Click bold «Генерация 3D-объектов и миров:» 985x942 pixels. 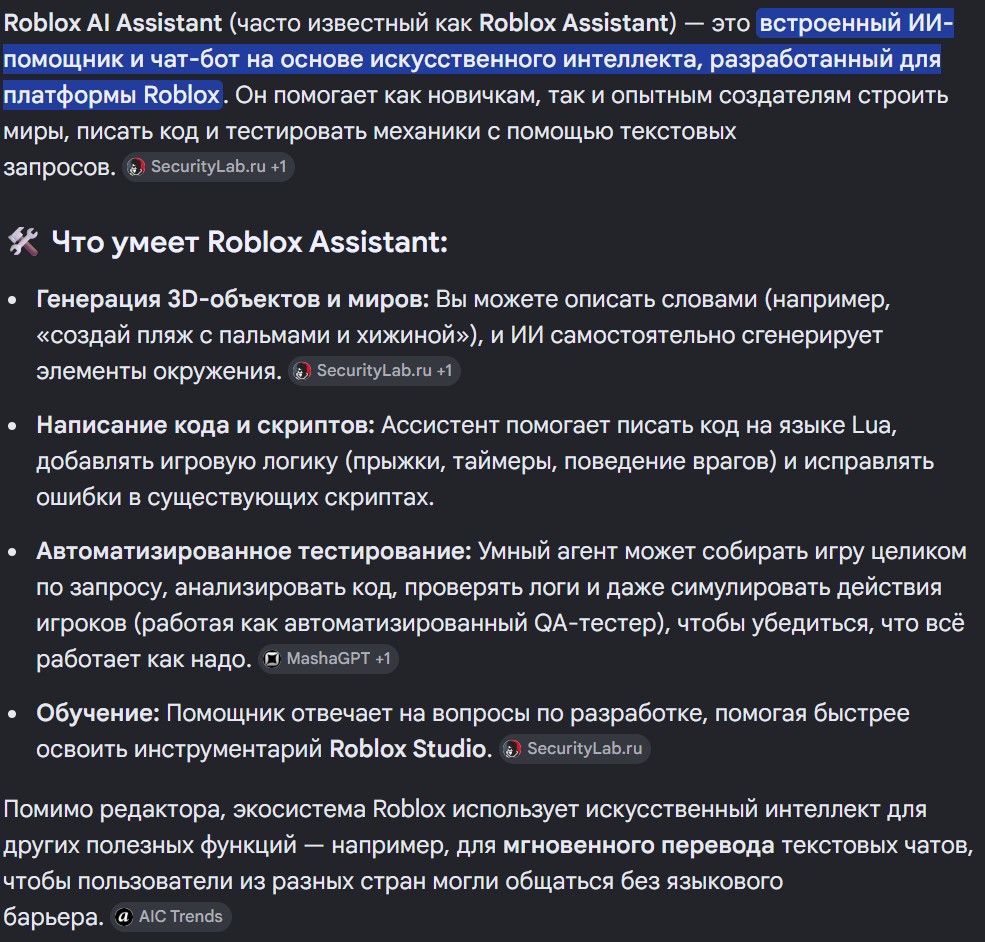click(x=232, y=300)
